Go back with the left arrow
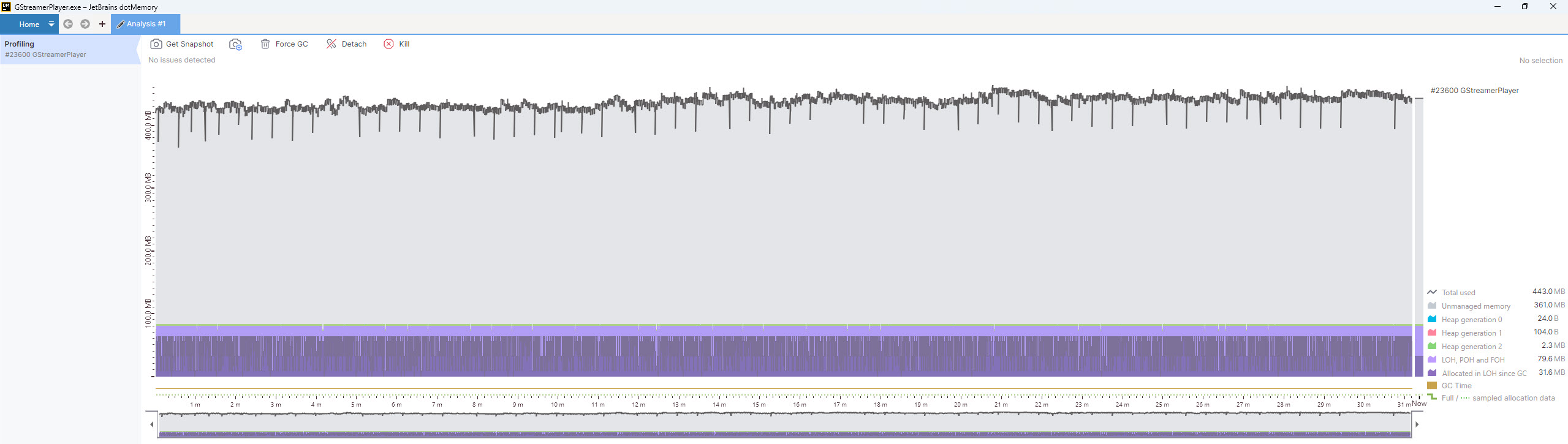 [x=68, y=24]
